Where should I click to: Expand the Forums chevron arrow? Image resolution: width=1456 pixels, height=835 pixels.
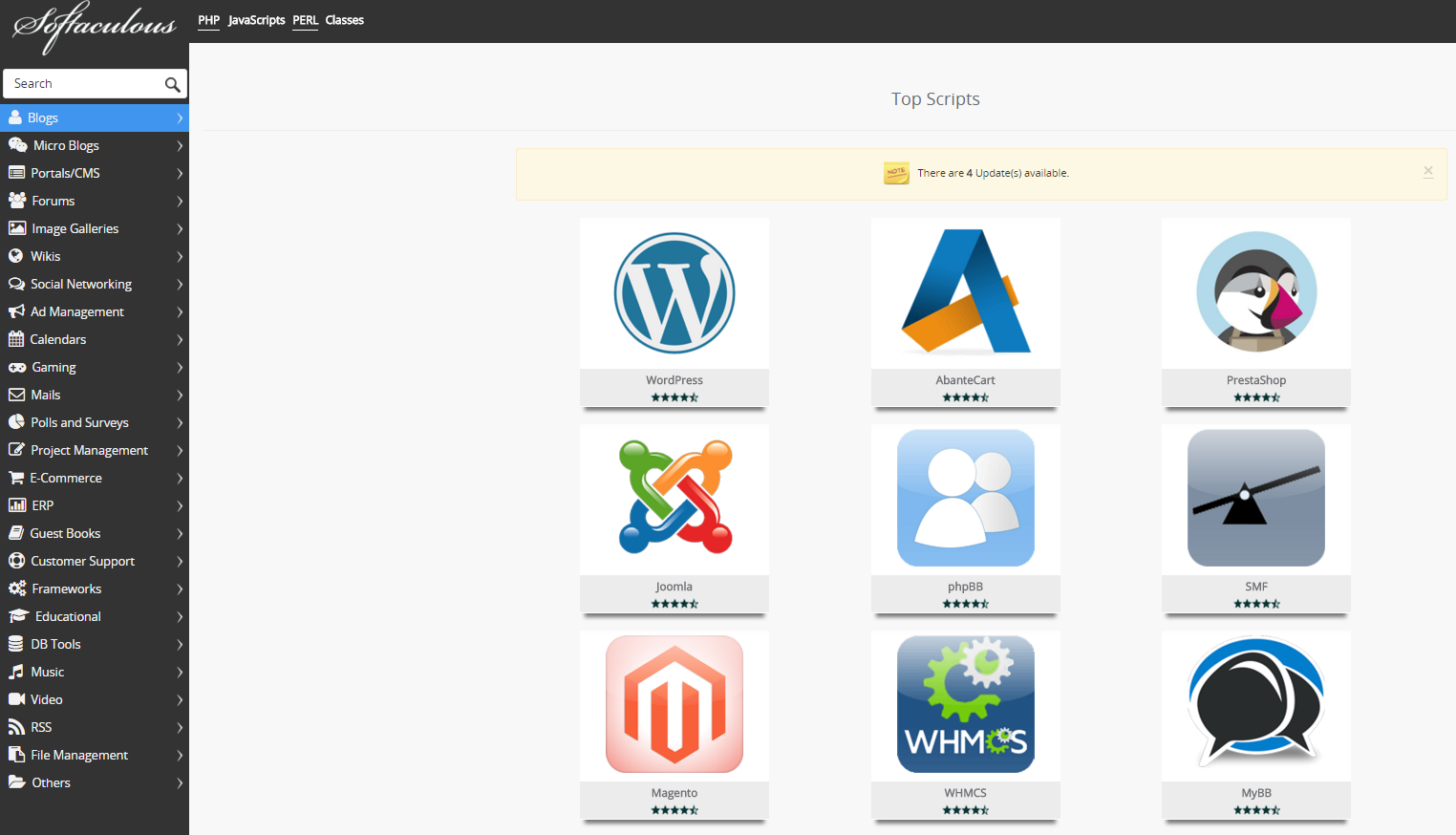tap(180, 201)
